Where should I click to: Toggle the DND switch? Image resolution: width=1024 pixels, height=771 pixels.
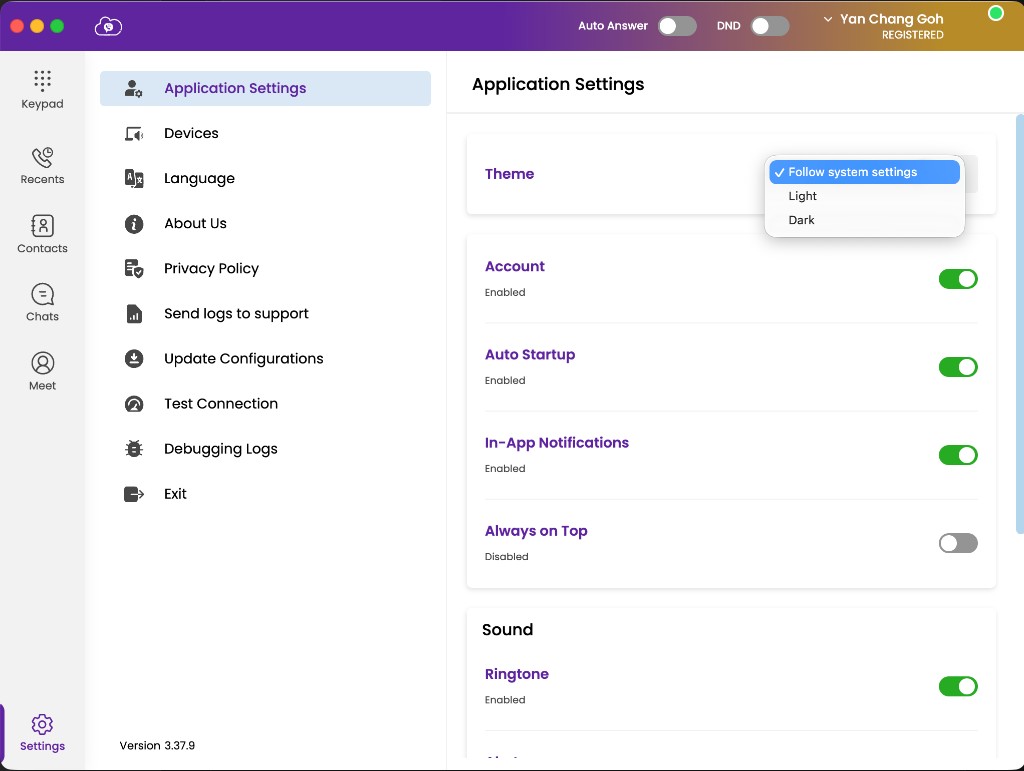click(770, 26)
